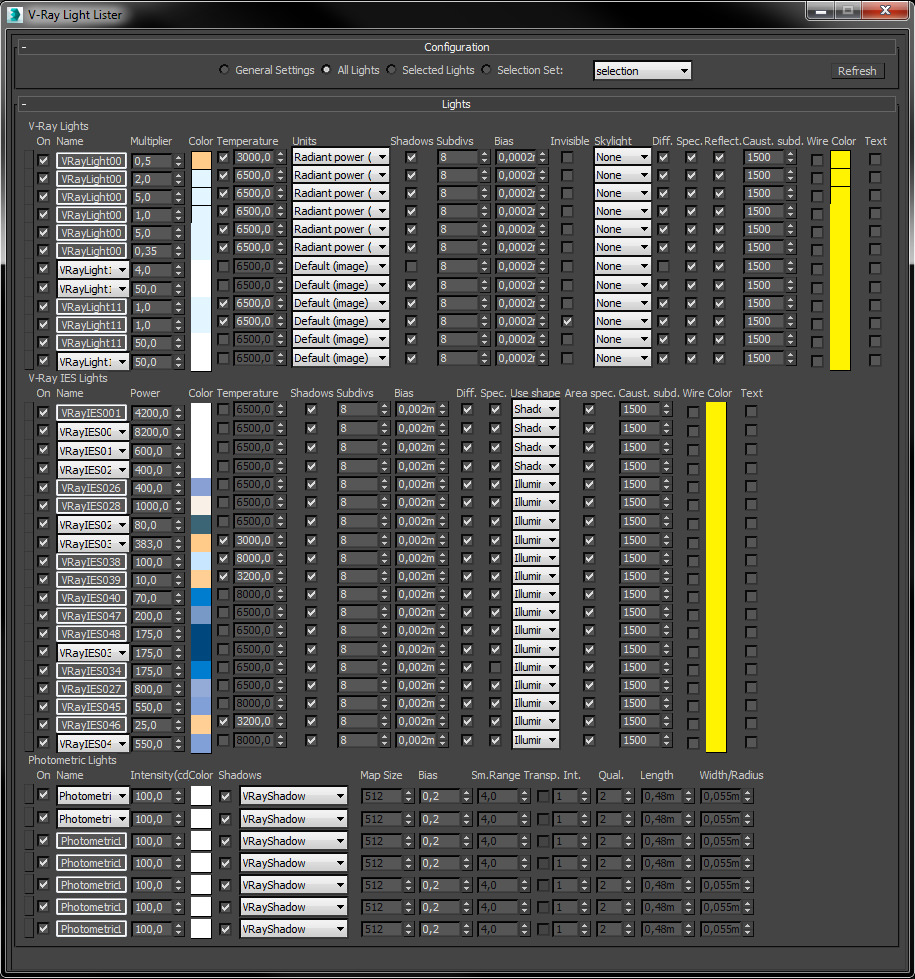Click the Bias field for VRayIES027

pyautogui.click(x=417, y=685)
